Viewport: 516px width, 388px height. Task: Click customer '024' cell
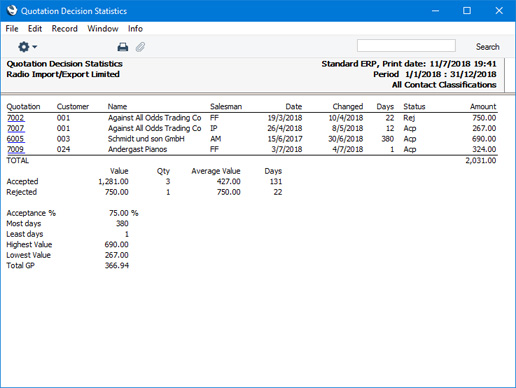(x=63, y=149)
